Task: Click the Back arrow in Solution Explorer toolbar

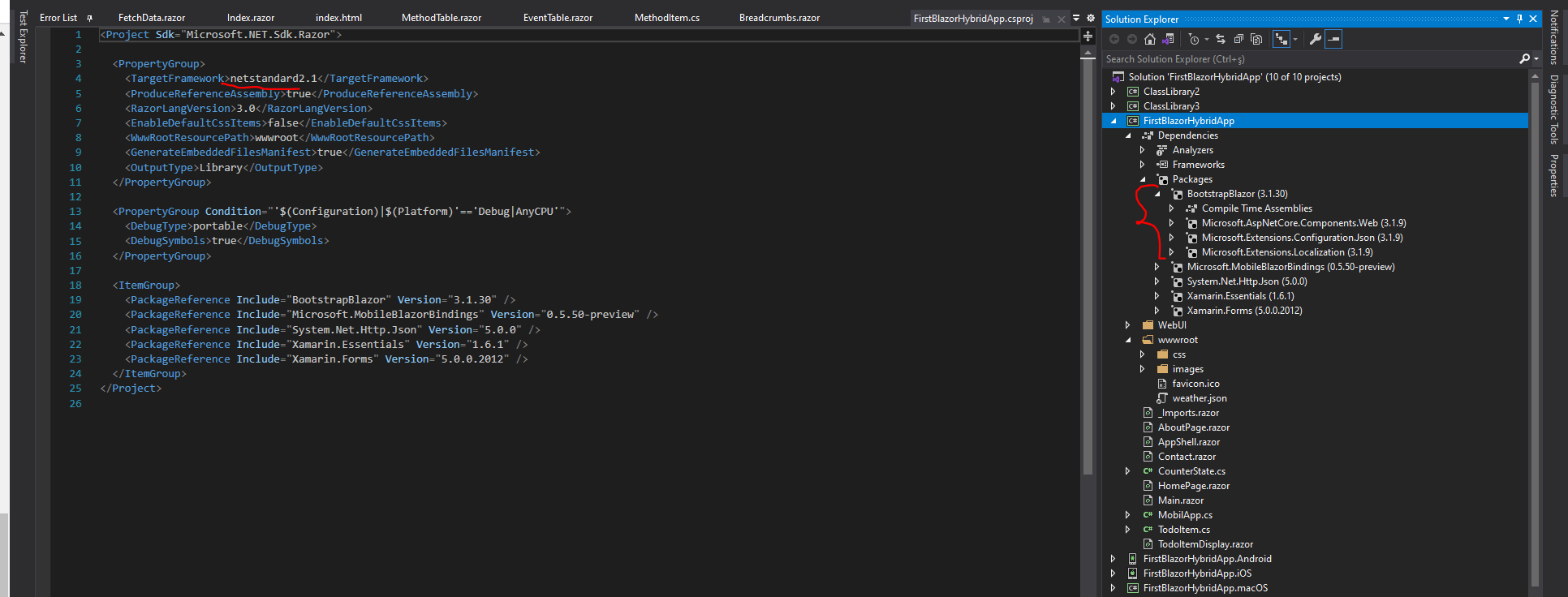Action: pyautogui.click(x=1114, y=39)
